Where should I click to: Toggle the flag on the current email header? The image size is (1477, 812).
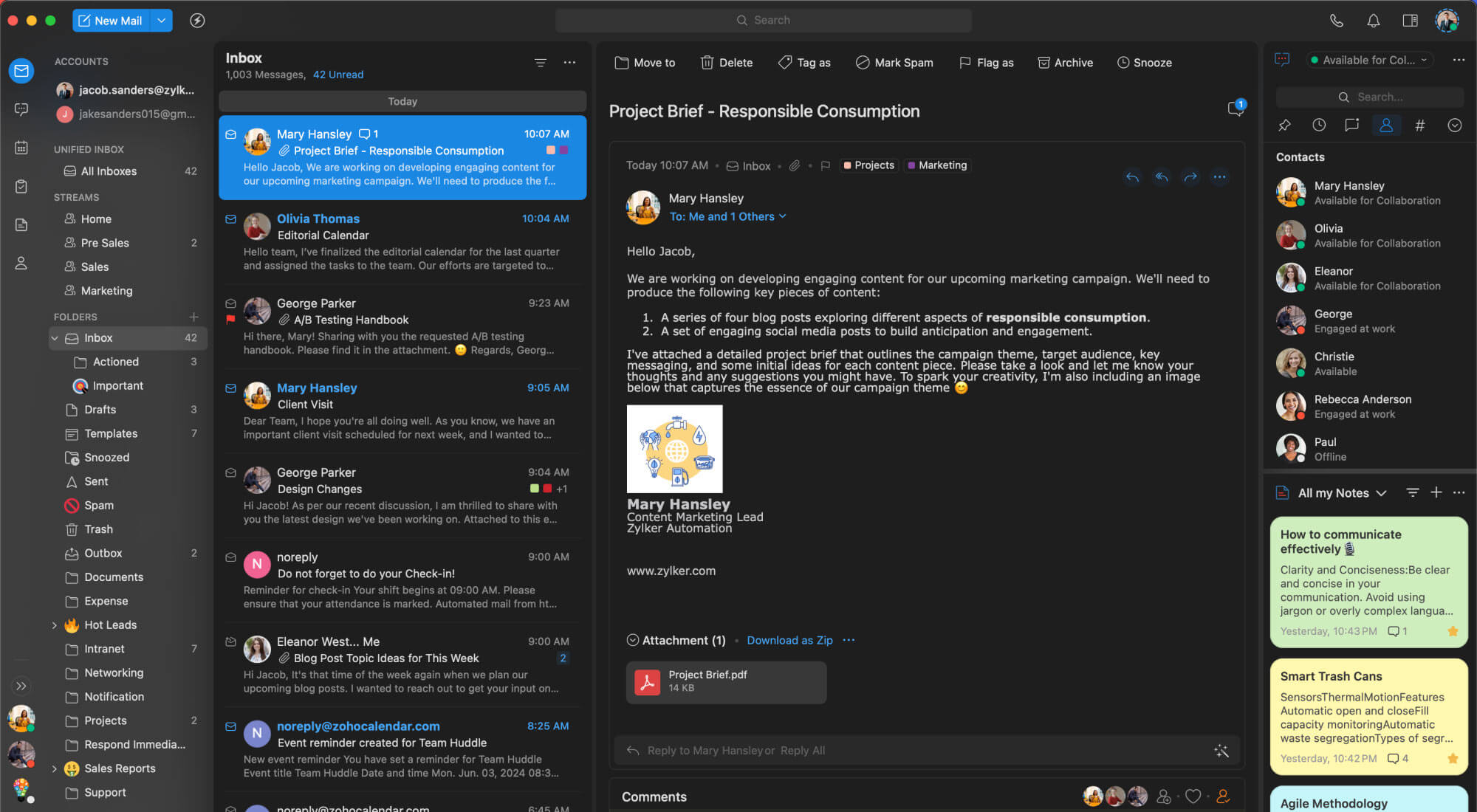[826, 166]
